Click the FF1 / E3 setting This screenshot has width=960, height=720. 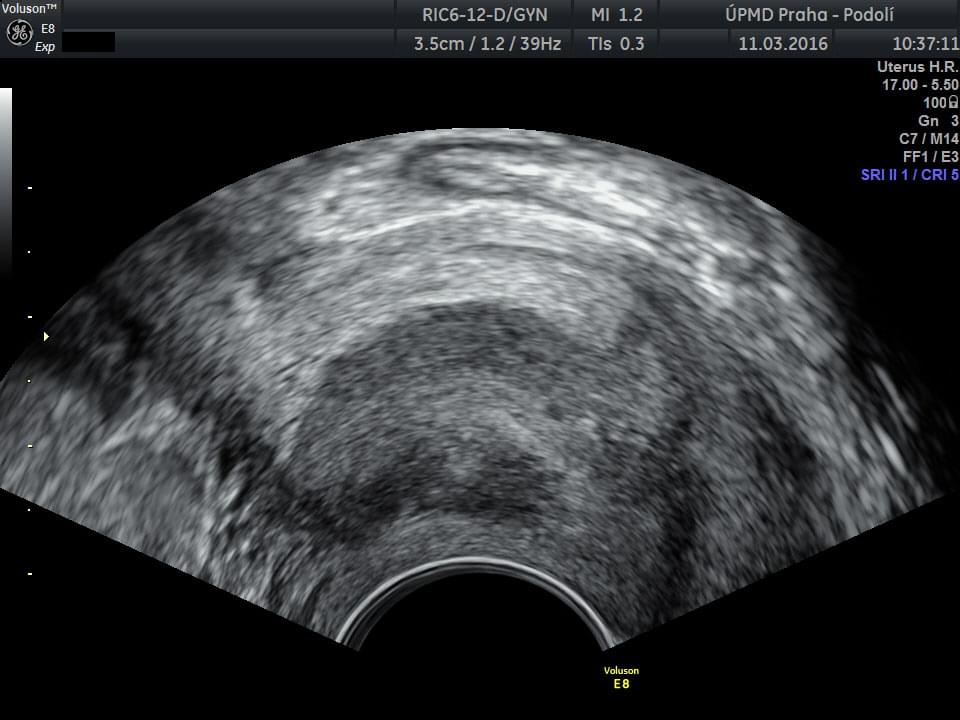coord(931,156)
